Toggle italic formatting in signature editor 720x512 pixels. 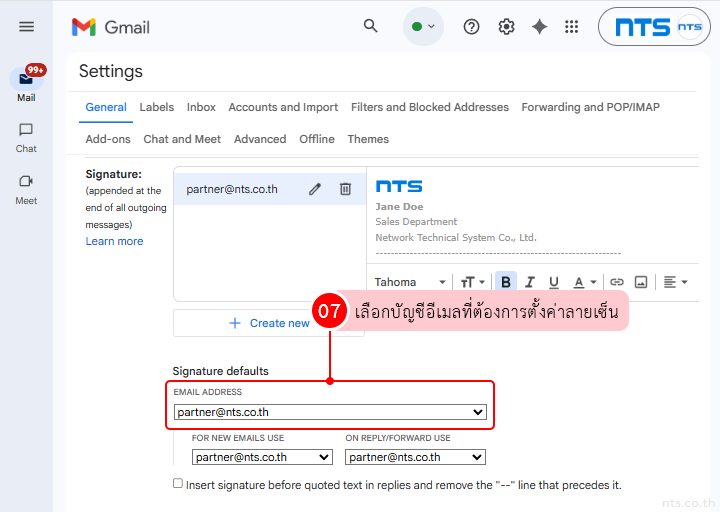click(x=529, y=282)
